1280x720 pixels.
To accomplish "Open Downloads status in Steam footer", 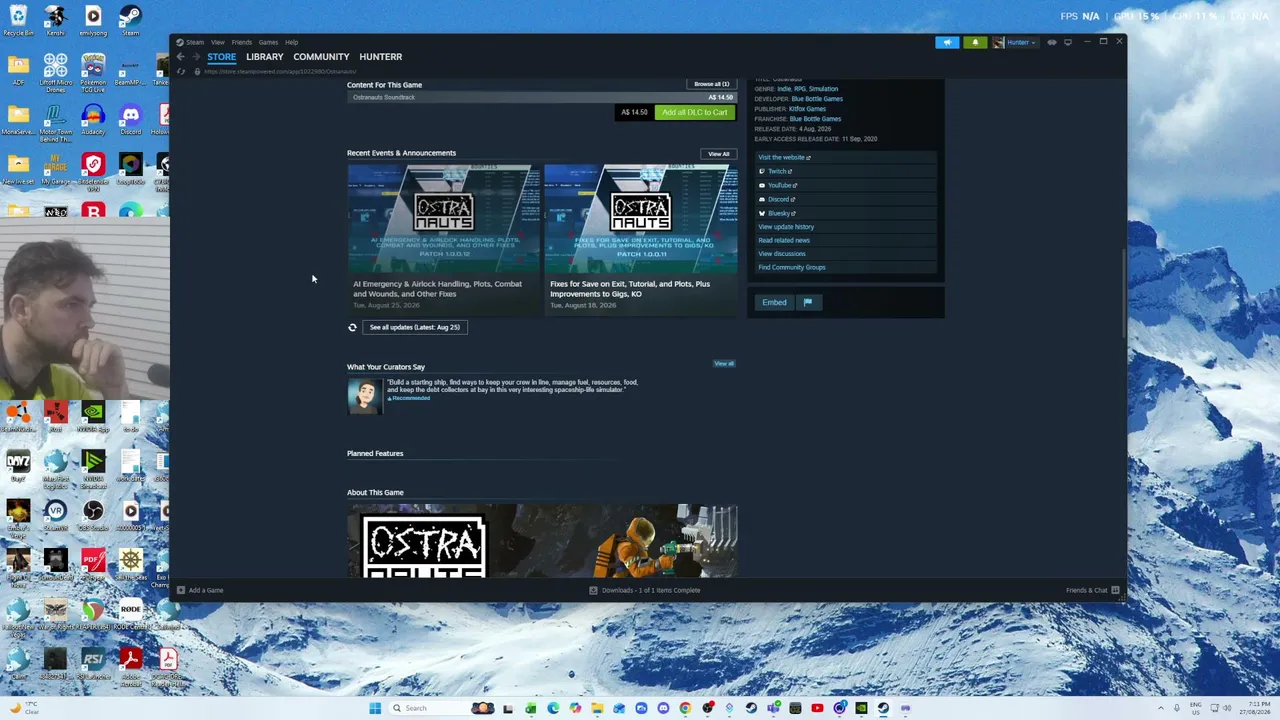I will pyautogui.click(x=645, y=590).
